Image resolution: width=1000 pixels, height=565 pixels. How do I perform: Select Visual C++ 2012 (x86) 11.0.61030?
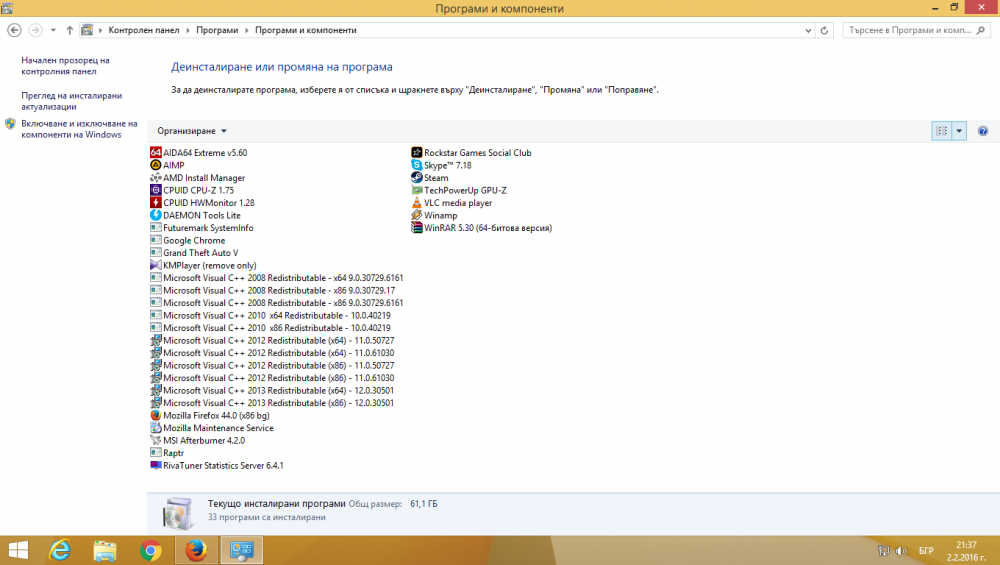click(x=272, y=378)
